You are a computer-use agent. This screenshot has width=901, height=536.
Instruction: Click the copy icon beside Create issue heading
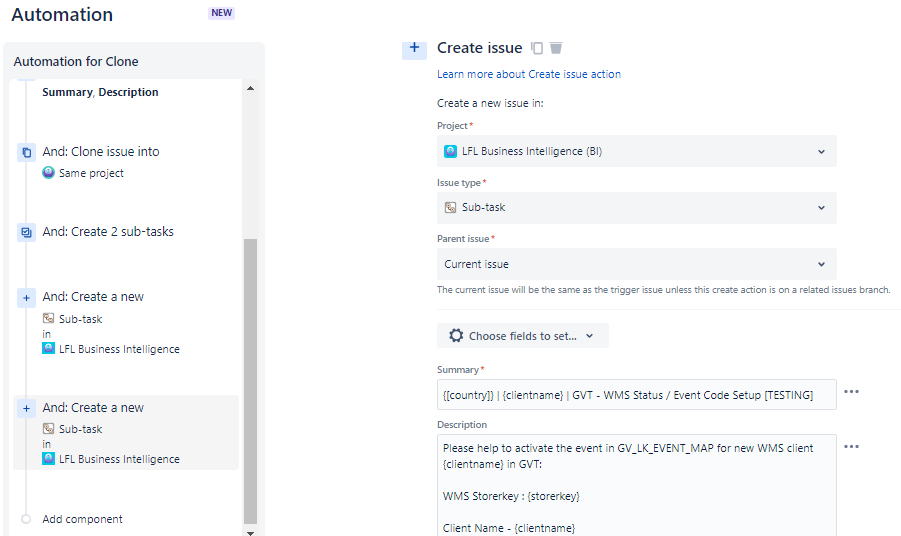537,48
